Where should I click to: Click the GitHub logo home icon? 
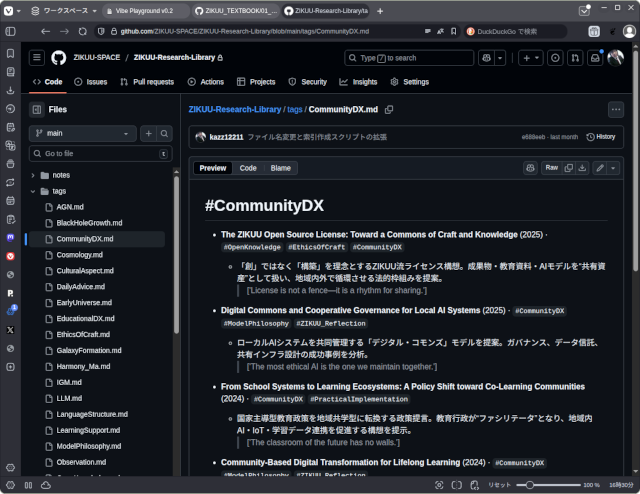pyautogui.click(x=58, y=58)
